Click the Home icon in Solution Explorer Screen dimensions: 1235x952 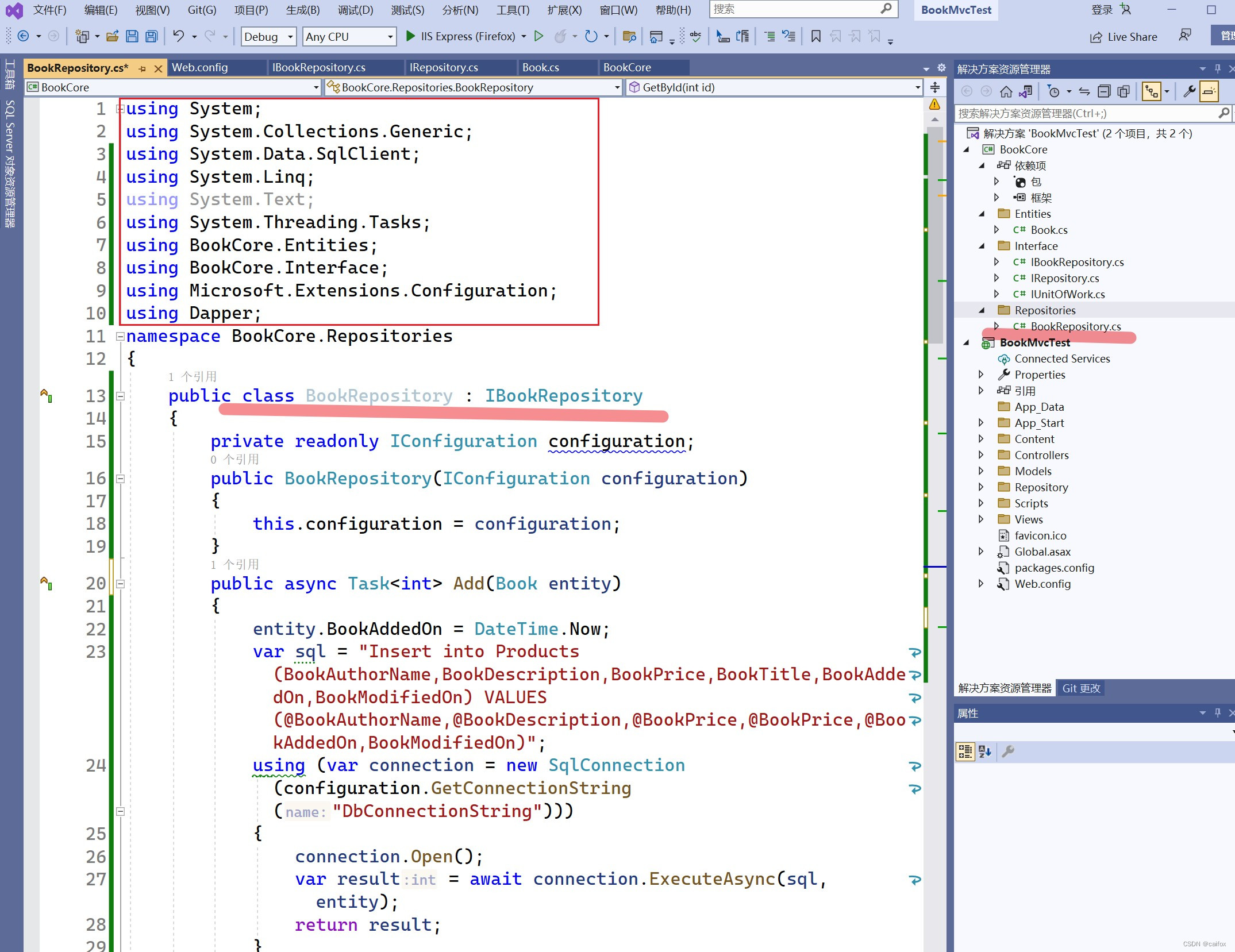(x=1006, y=91)
